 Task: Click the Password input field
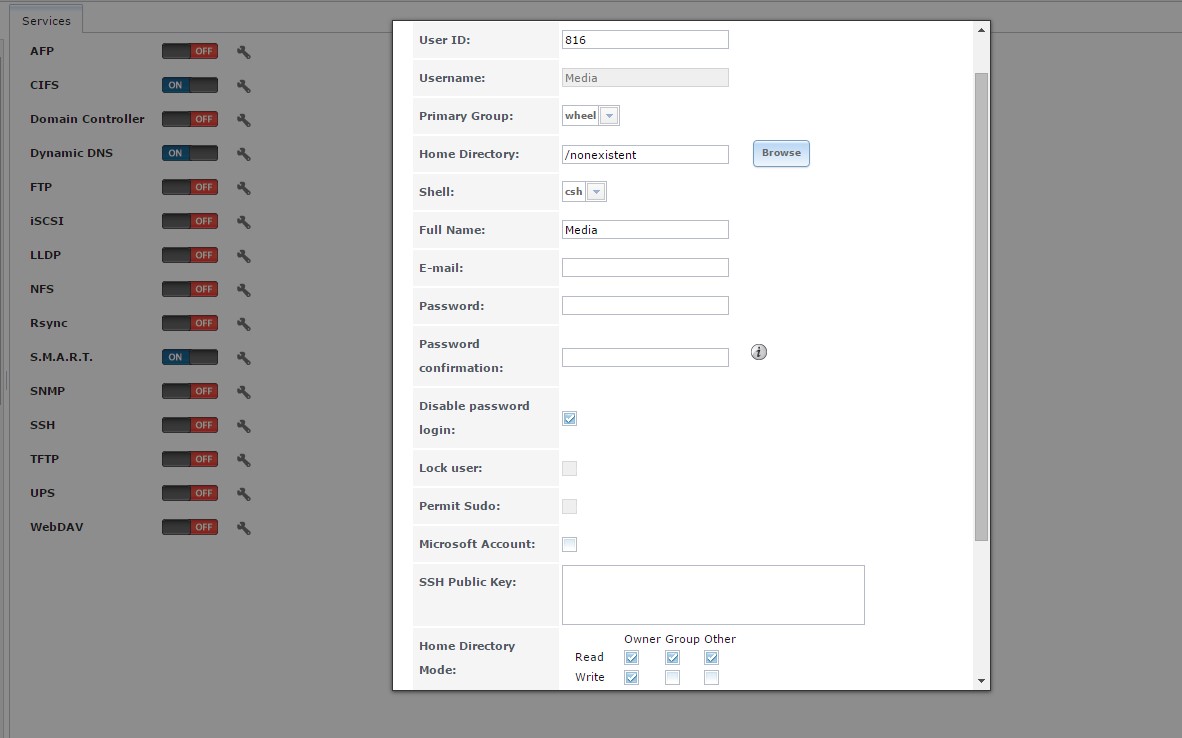645,305
